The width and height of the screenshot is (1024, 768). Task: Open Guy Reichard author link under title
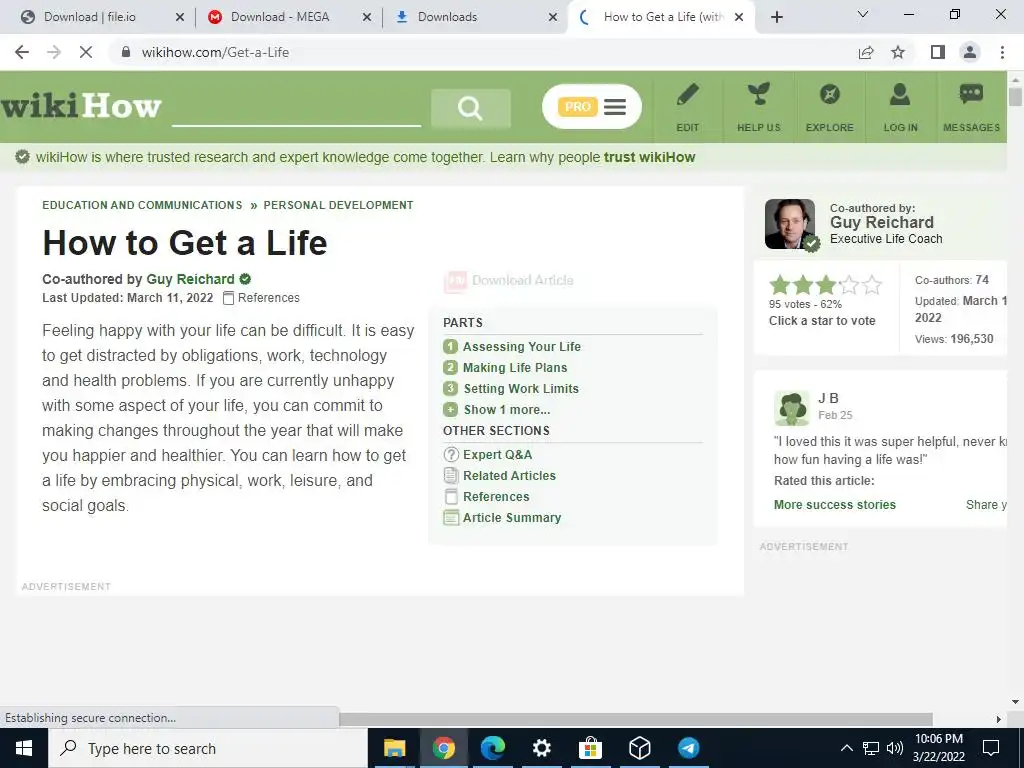(x=190, y=279)
